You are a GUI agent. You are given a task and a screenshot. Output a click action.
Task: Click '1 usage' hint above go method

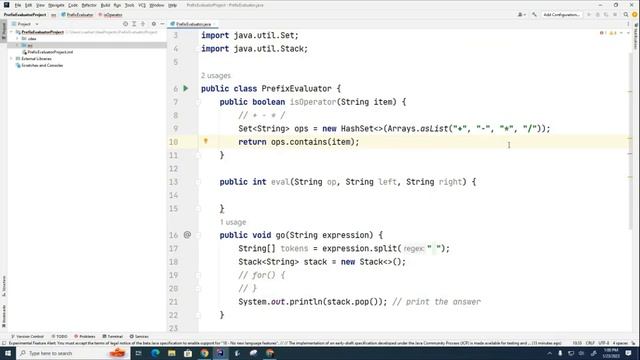click(x=233, y=222)
